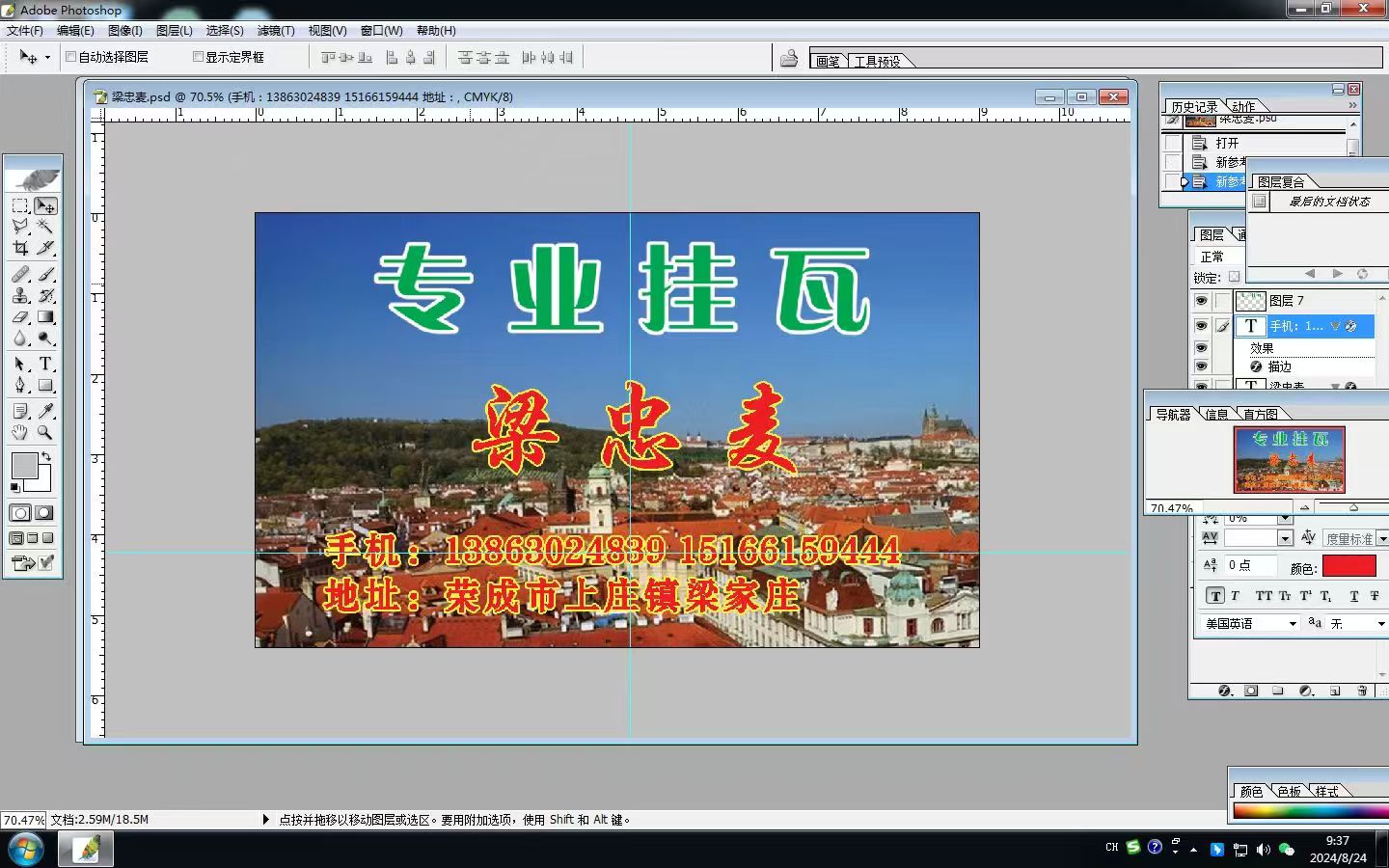Select the Dodge tool

45,338
